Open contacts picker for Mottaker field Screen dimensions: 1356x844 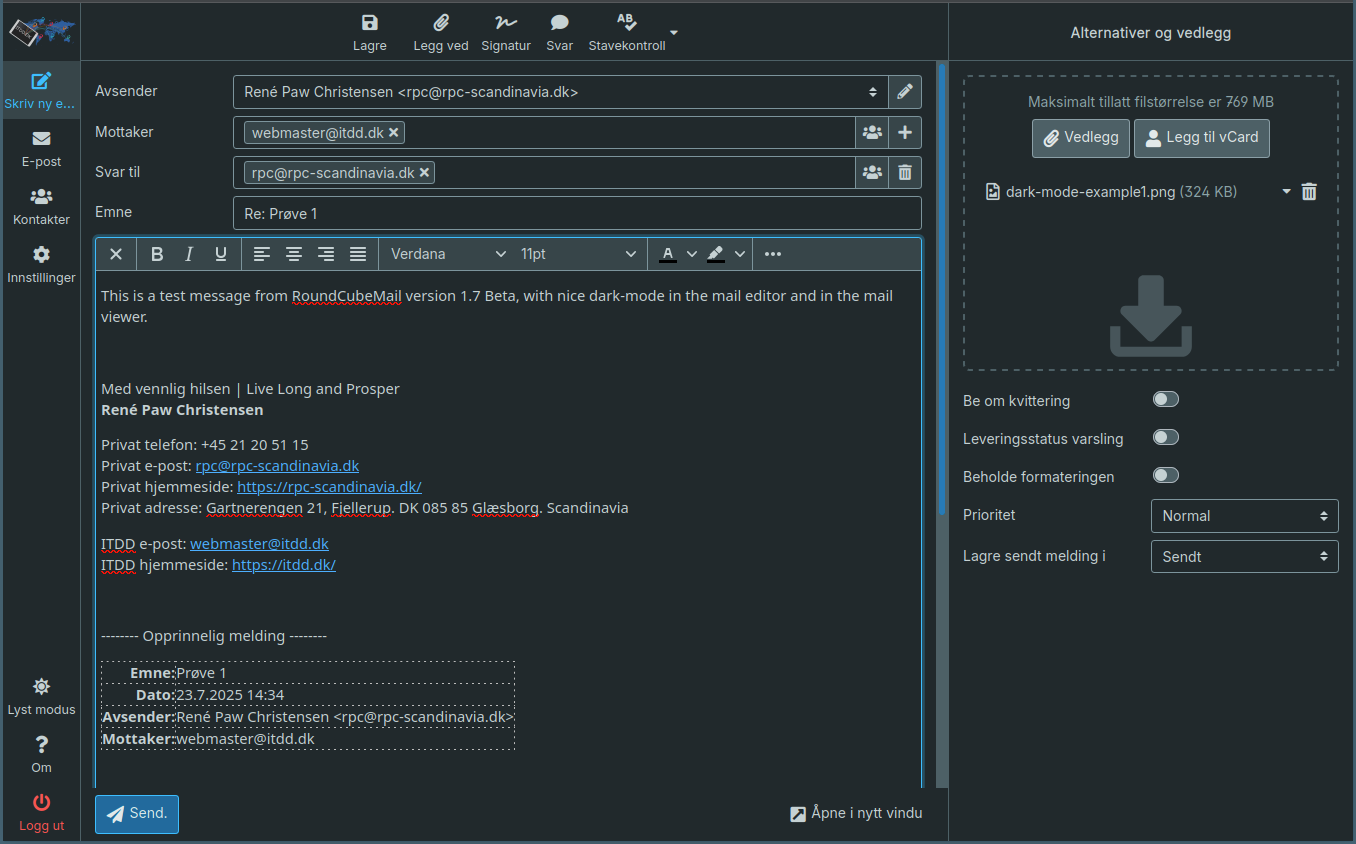tap(871, 131)
